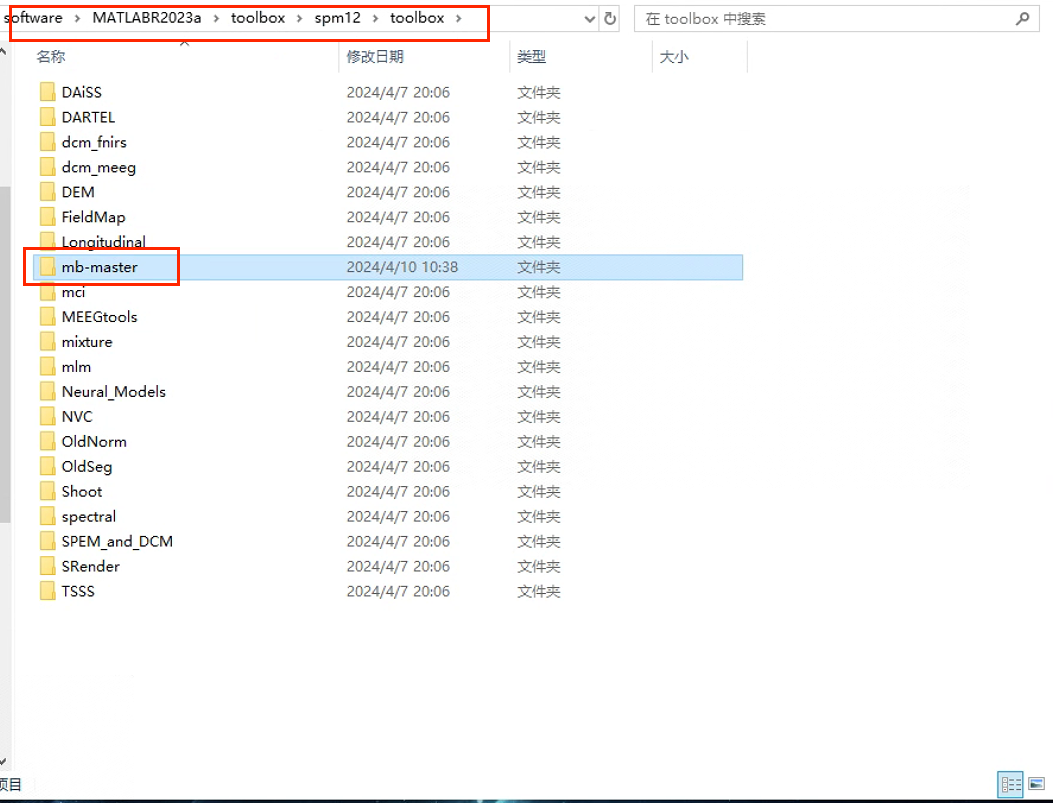Sort by 修改日期 column header
Viewport: 1053px width, 803px height.
[x=375, y=56]
